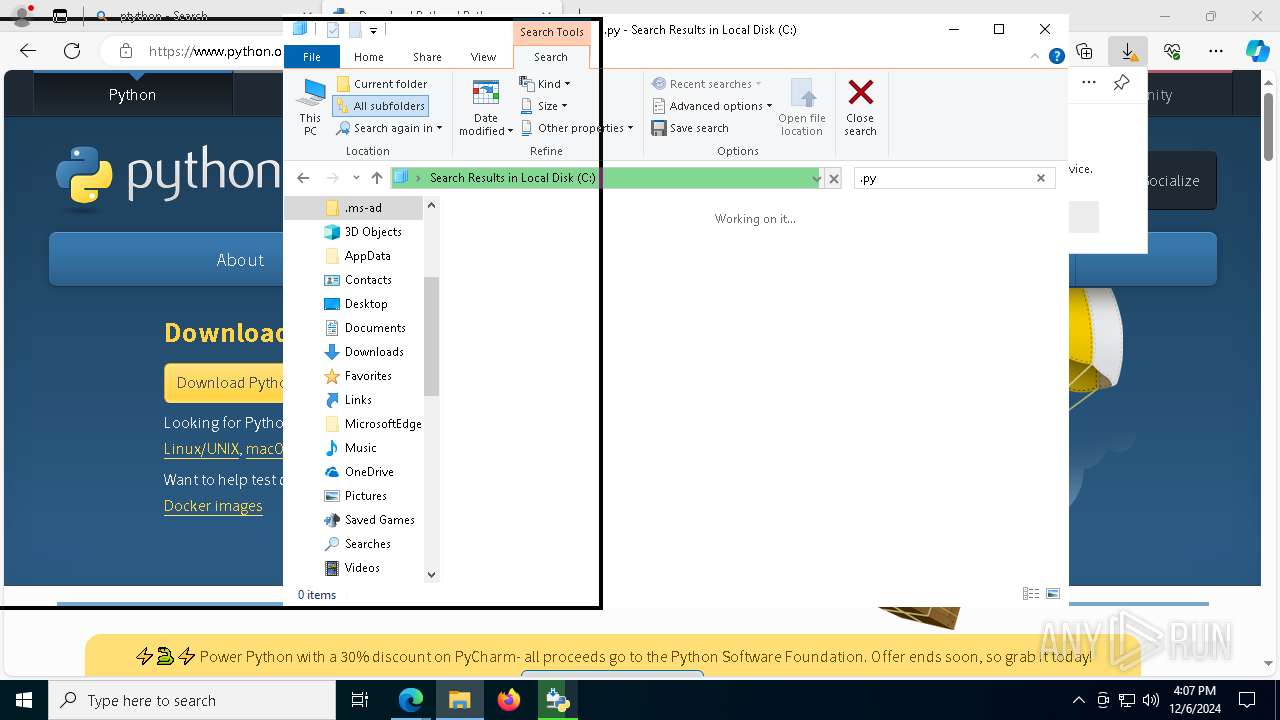Select Current folder search scope
Image resolution: width=1280 pixels, height=720 pixels.
tap(381, 84)
